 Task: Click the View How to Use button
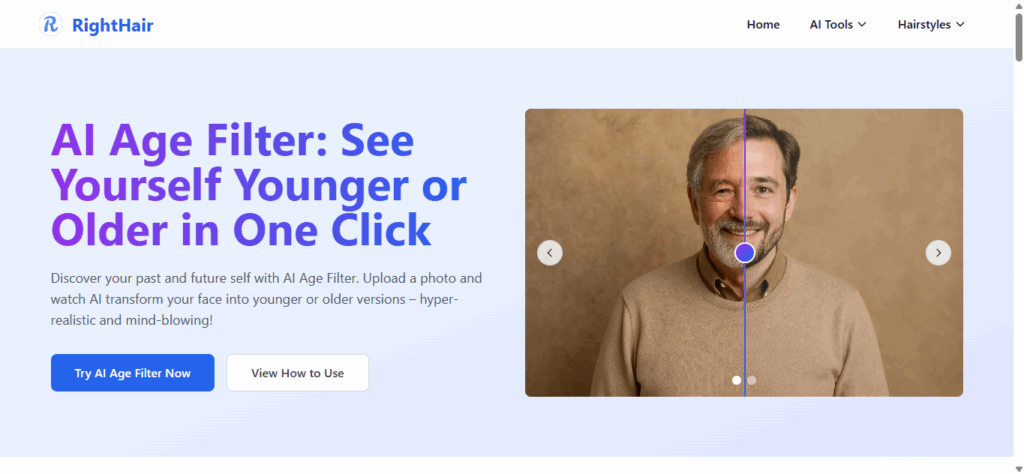click(298, 373)
